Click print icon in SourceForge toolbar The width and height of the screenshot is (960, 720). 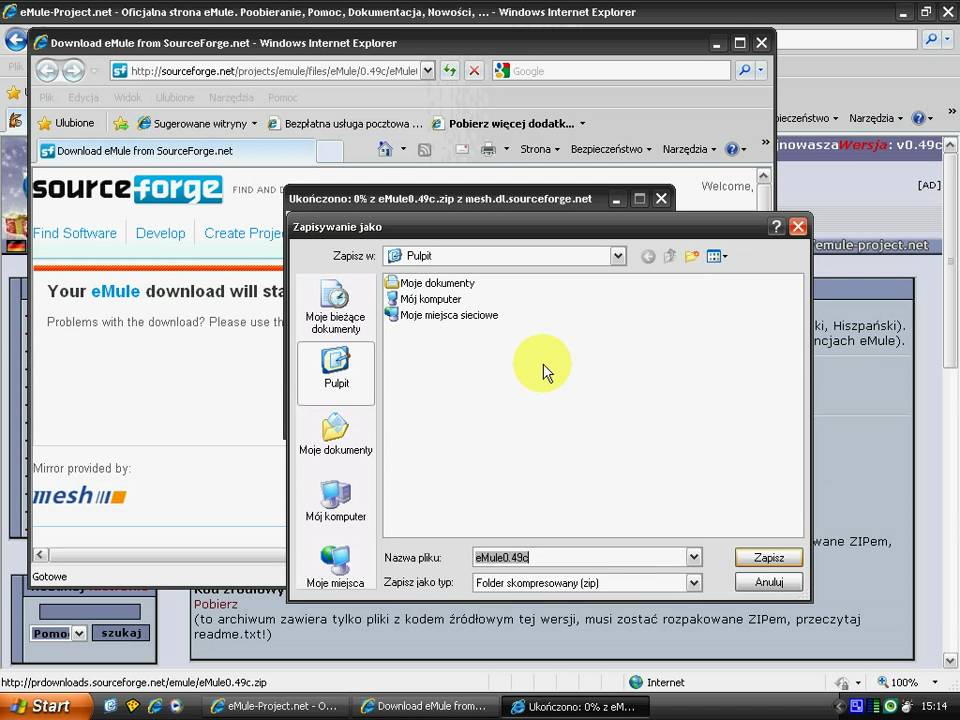click(x=488, y=149)
